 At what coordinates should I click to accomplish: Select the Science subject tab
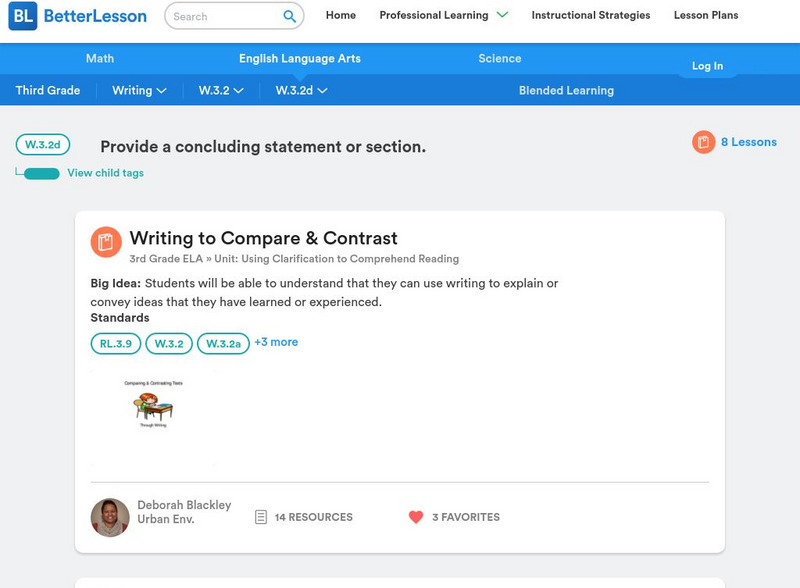[x=500, y=58]
